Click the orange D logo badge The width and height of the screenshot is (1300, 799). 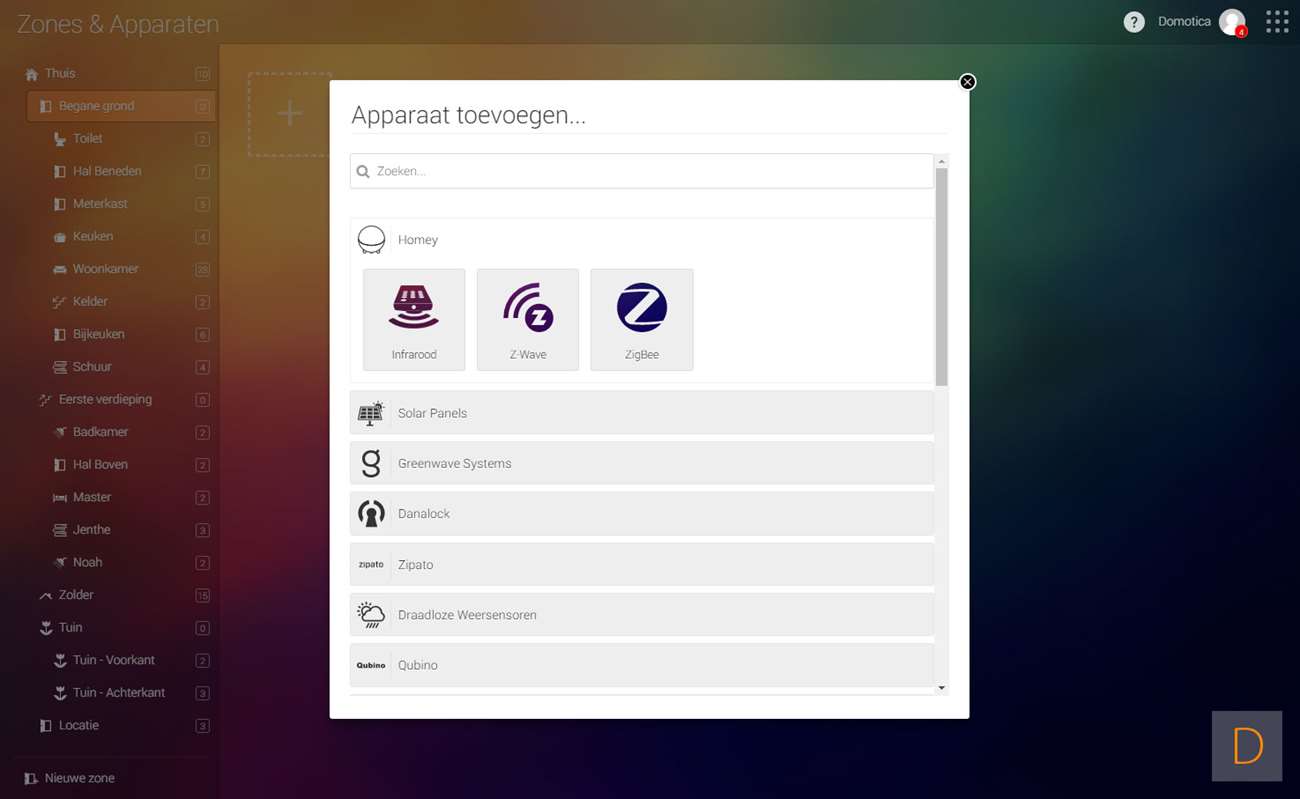[x=1247, y=746]
